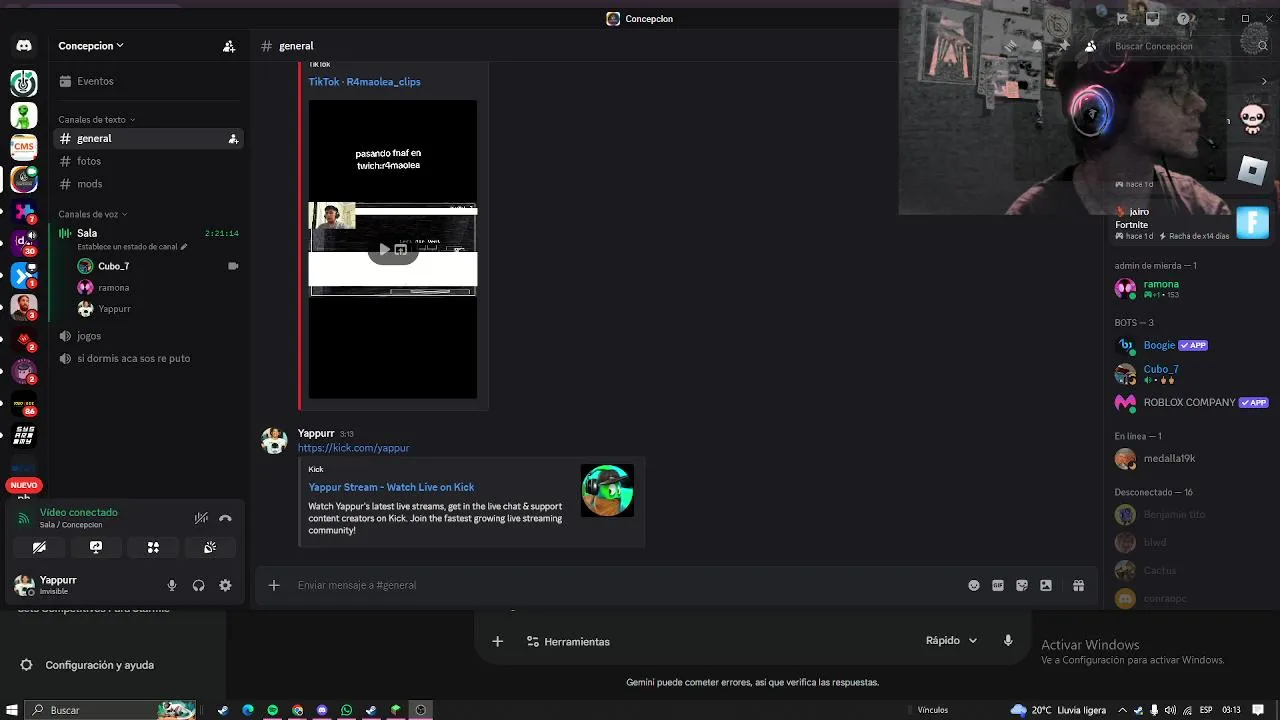1280x720 pixels.
Task: Click taskbar Buscar search box
Action: [x=110, y=710]
